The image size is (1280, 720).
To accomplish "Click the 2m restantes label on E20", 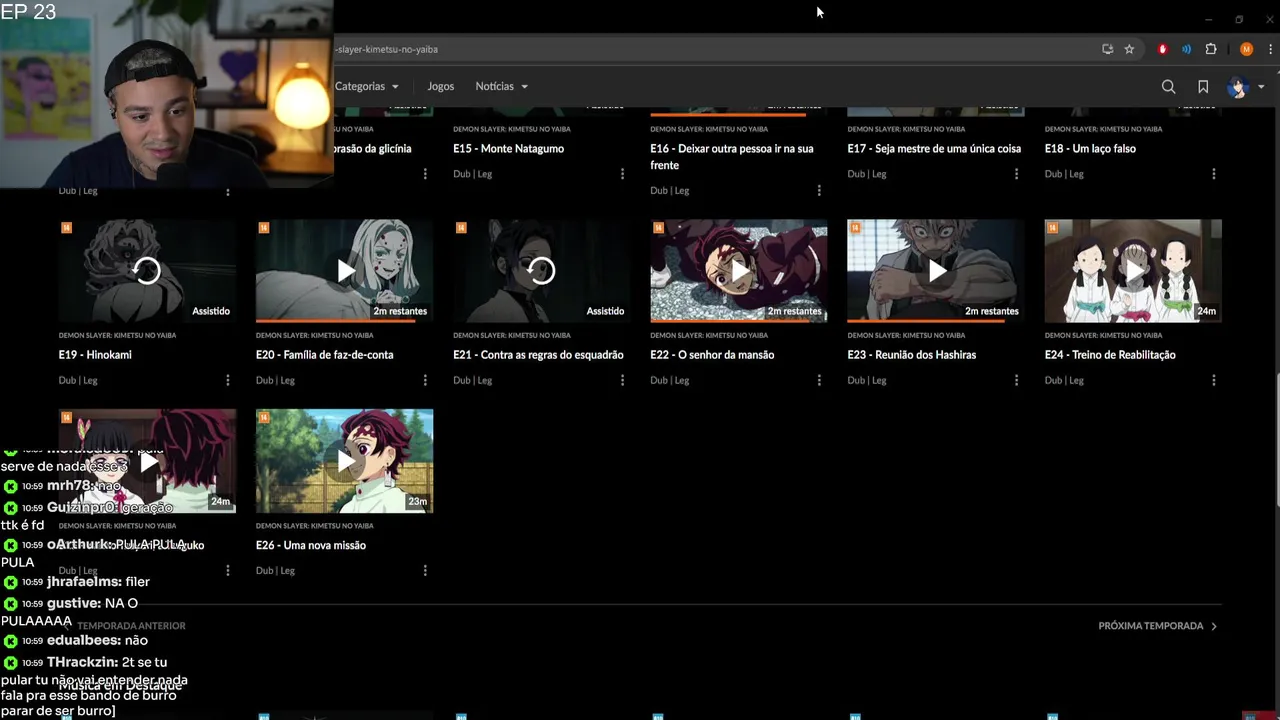I will pyautogui.click(x=400, y=311).
